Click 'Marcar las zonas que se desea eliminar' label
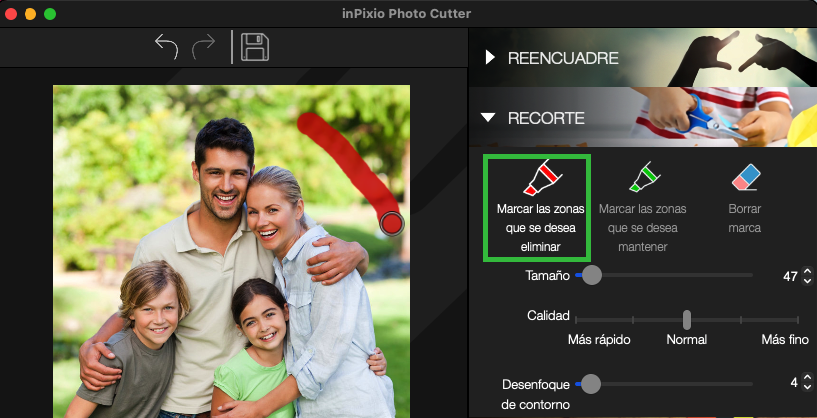The image size is (817, 418). tap(540, 228)
